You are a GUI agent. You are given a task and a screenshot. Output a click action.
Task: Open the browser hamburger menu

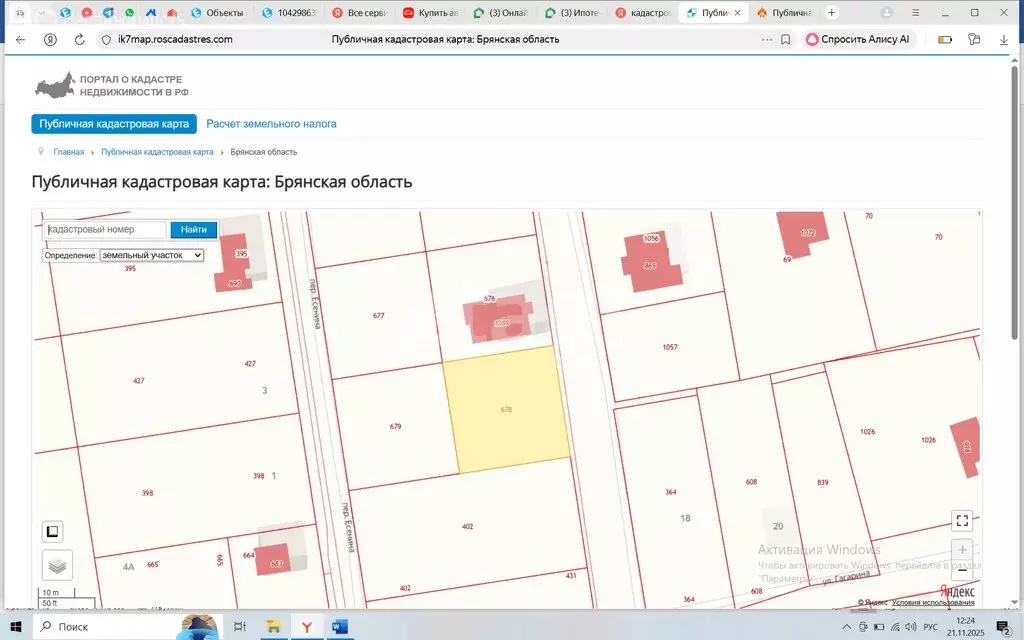pos(915,13)
